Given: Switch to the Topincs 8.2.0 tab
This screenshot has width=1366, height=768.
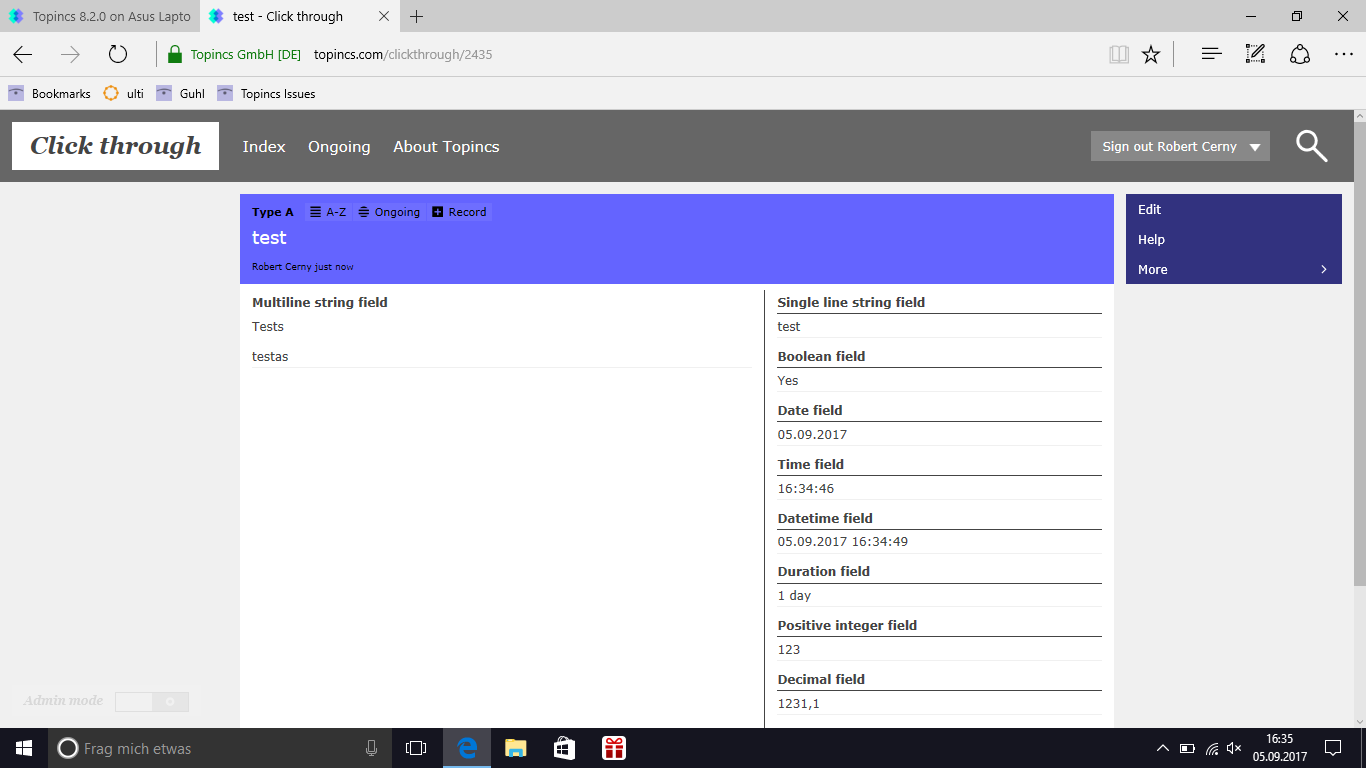Looking at the screenshot, I should [100, 16].
